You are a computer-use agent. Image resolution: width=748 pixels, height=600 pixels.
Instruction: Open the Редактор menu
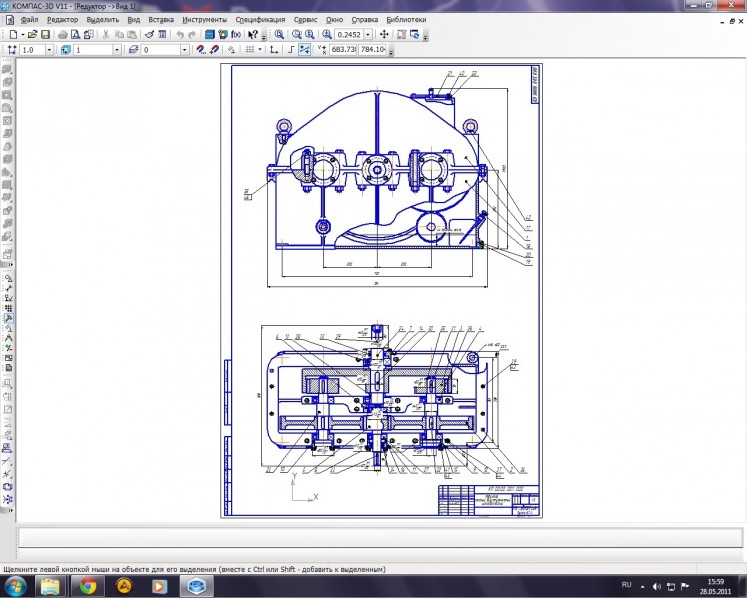click(62, 20)
